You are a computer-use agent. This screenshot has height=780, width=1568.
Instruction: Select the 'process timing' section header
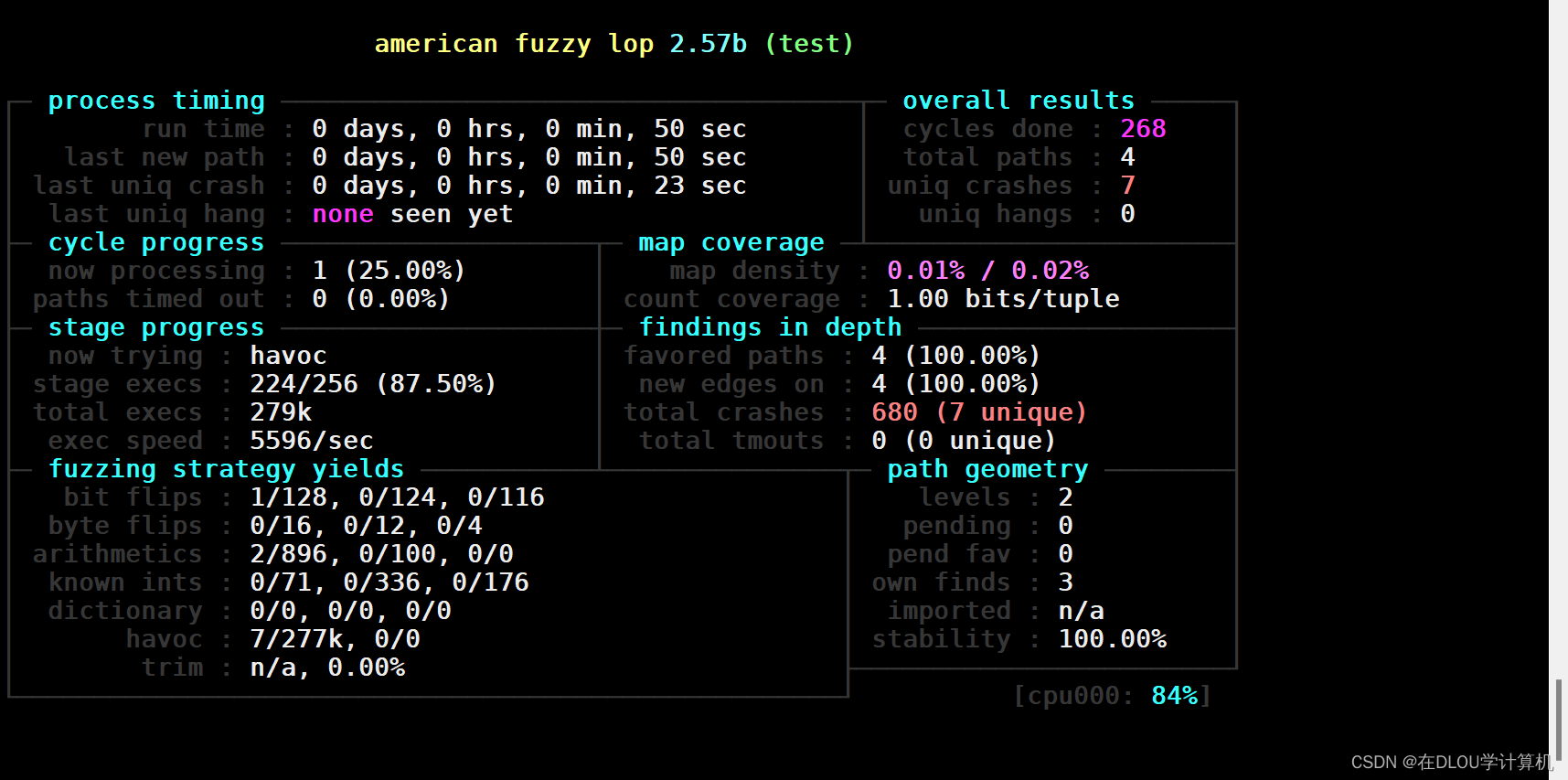click(156, 101)
